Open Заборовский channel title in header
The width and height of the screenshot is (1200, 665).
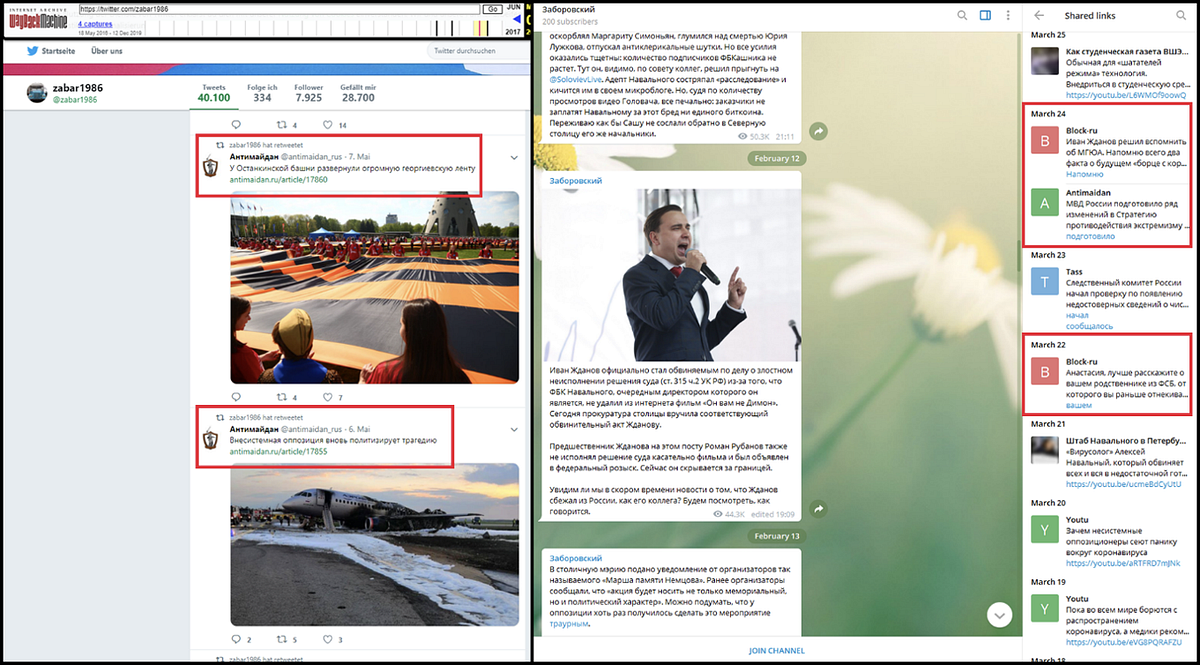pos(570,8)
